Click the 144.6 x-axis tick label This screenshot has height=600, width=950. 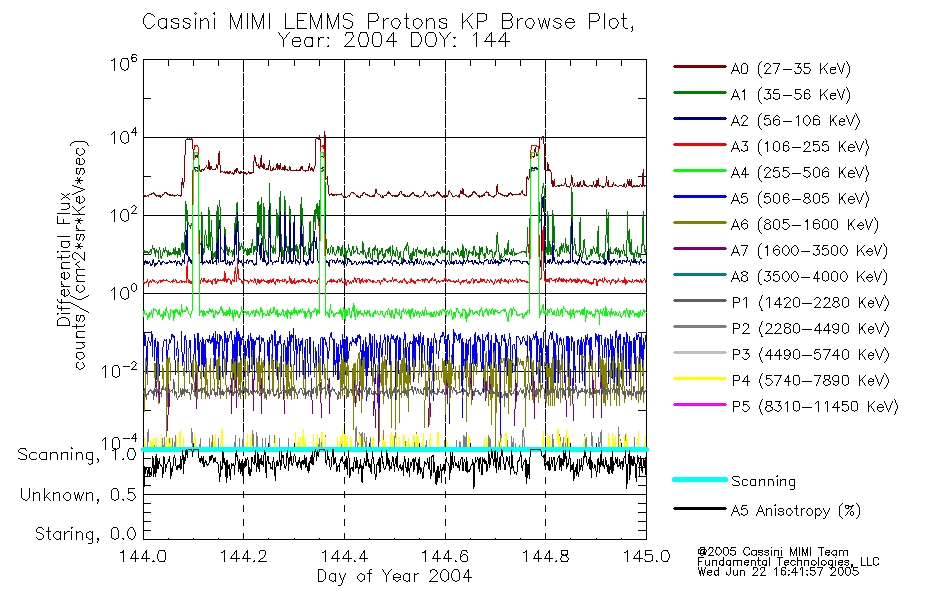point(445,556)
